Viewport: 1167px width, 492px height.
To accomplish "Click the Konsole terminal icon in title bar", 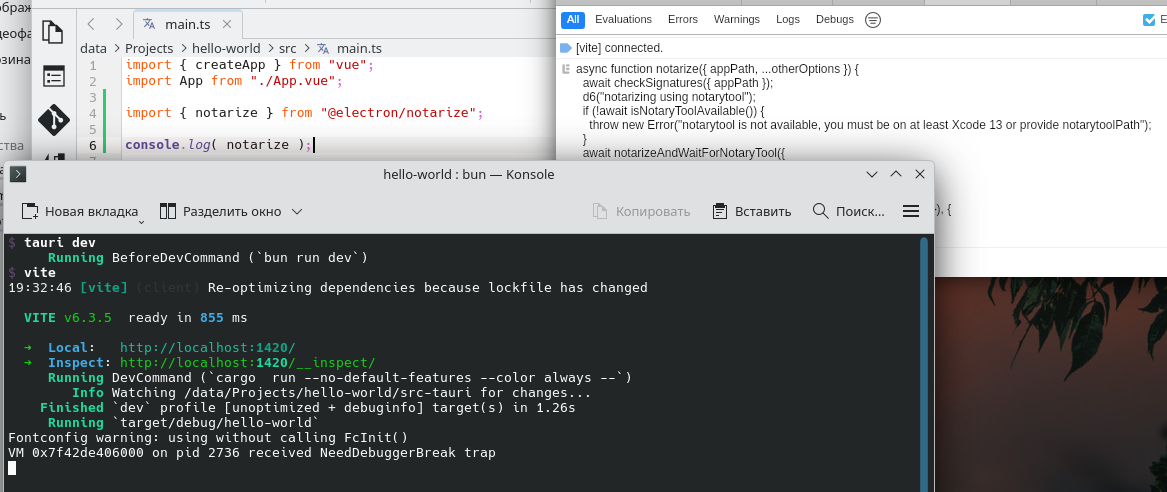I will (x=19, y=174).
